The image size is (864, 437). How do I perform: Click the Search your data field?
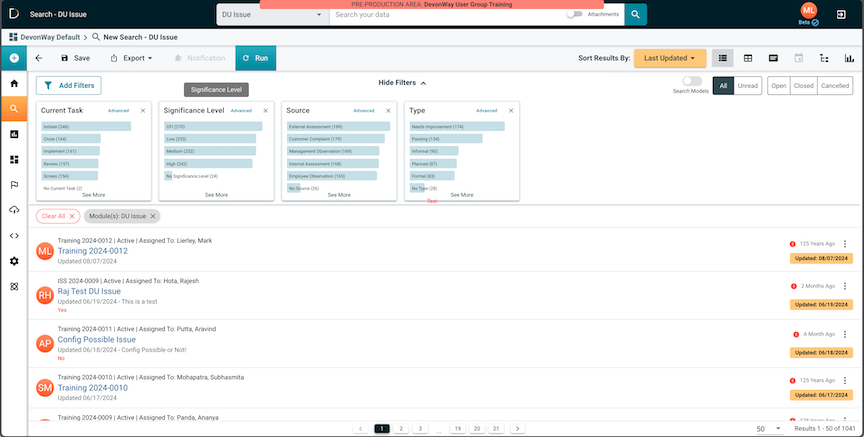tap(449, 14)
